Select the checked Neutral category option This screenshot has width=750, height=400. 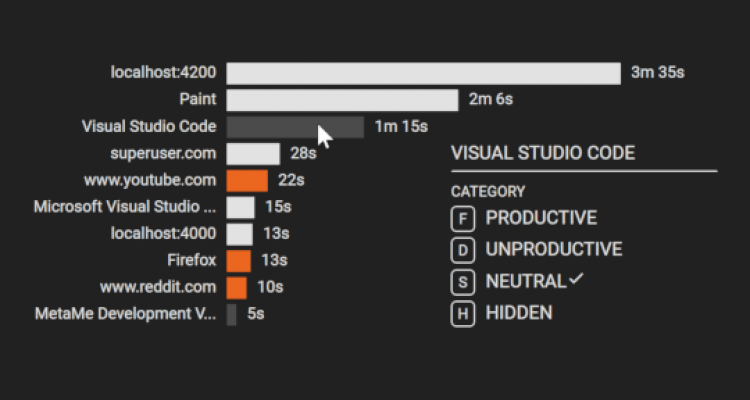(526, 282)
